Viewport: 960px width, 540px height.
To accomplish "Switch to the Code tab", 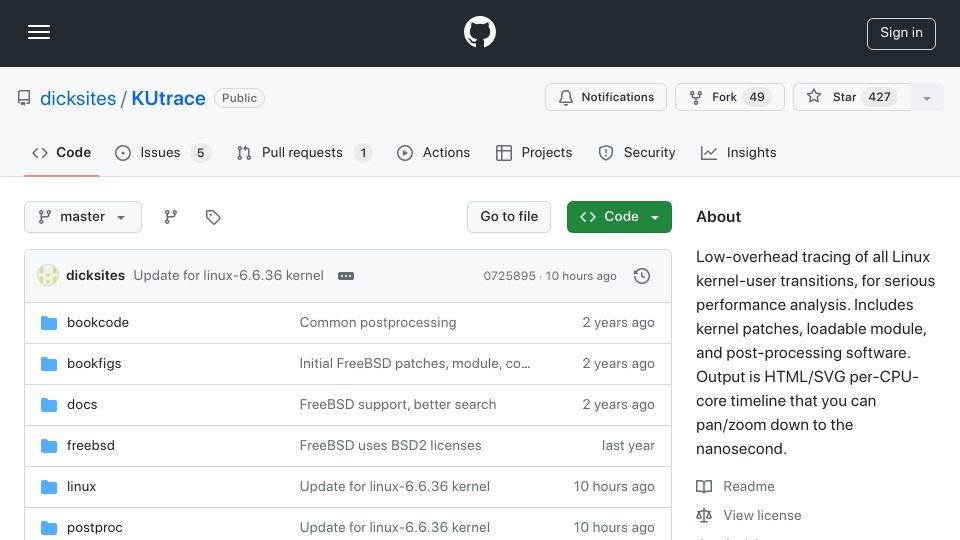I will pos(61,152).
